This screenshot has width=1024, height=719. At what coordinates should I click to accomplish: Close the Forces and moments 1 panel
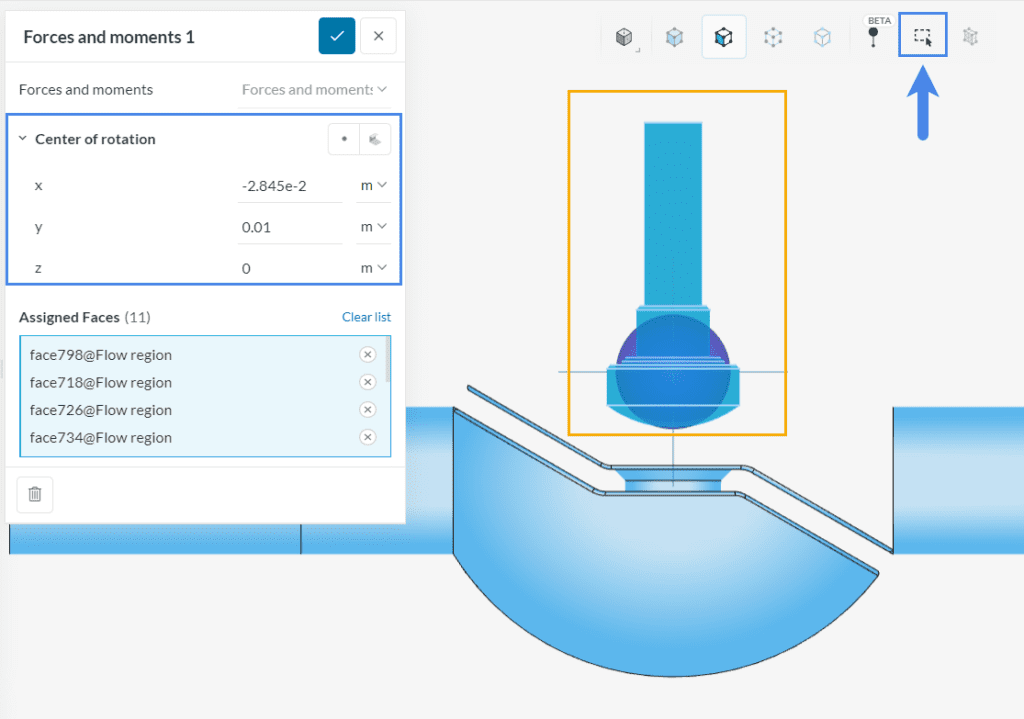coord(378,35)
